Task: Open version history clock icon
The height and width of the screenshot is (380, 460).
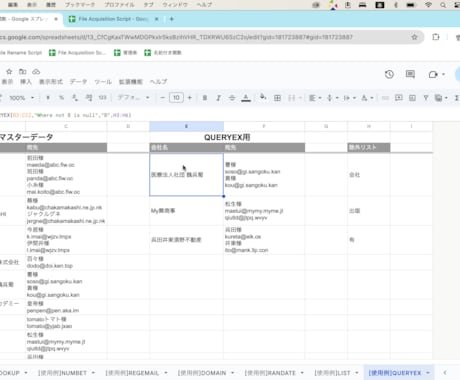Action: pyautogui.click(x=389, y=74)
